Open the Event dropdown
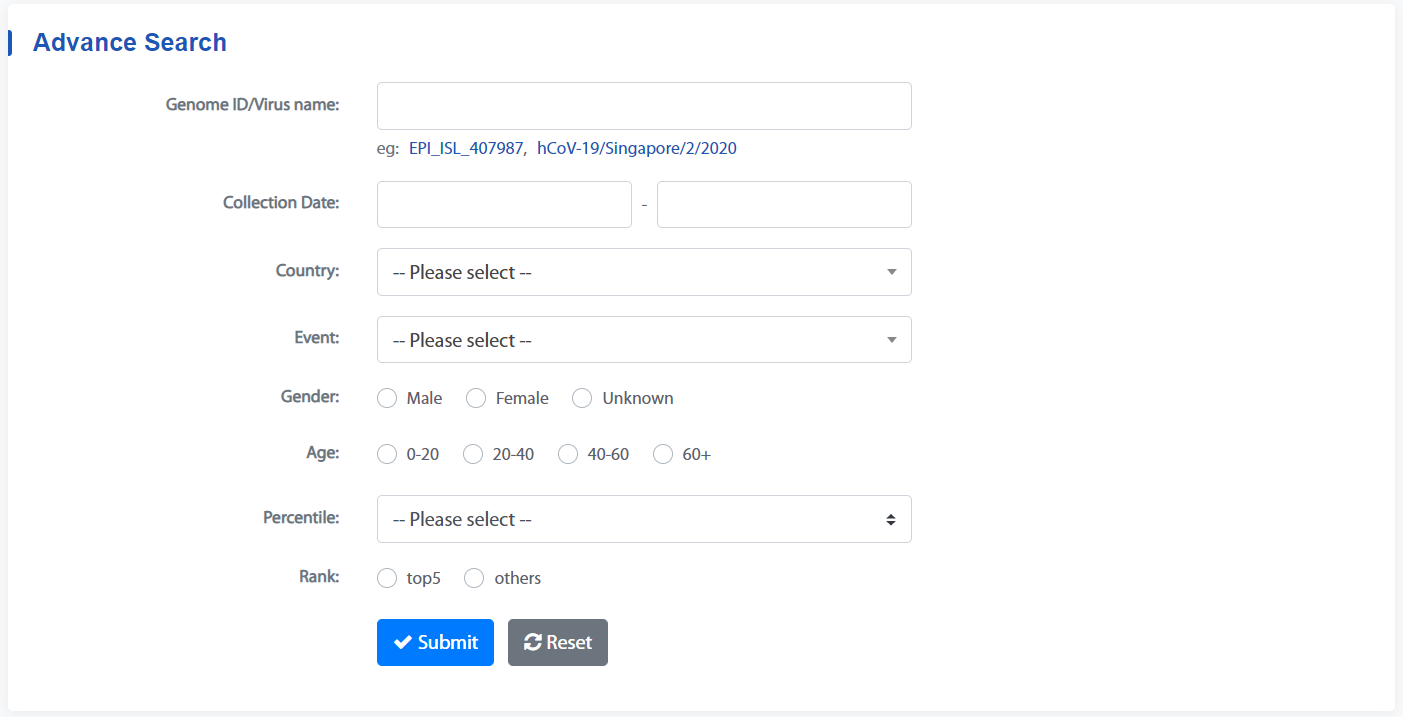 (x=644, y=340)
